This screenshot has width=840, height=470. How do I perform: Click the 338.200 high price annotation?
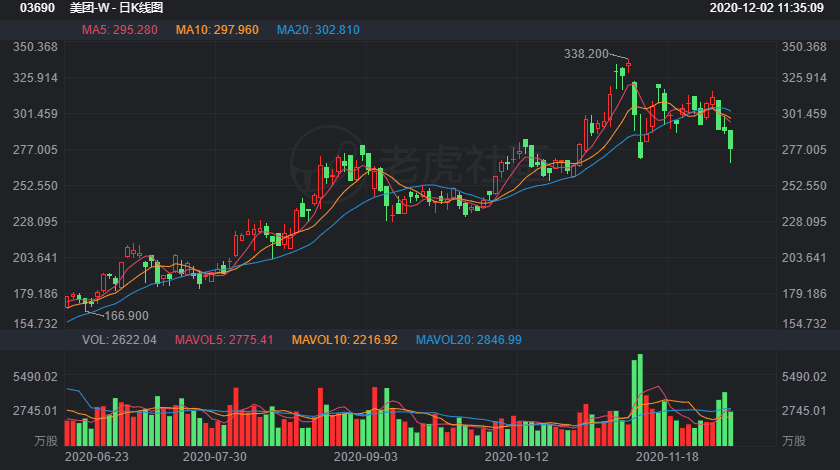click(x=586, y=54)
